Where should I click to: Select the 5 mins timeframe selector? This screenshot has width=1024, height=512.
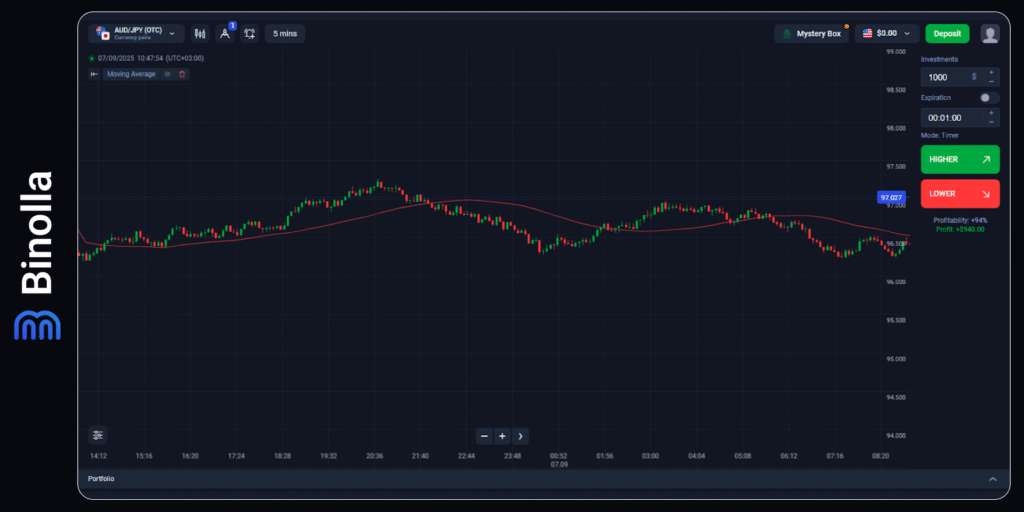click(285, 33)
